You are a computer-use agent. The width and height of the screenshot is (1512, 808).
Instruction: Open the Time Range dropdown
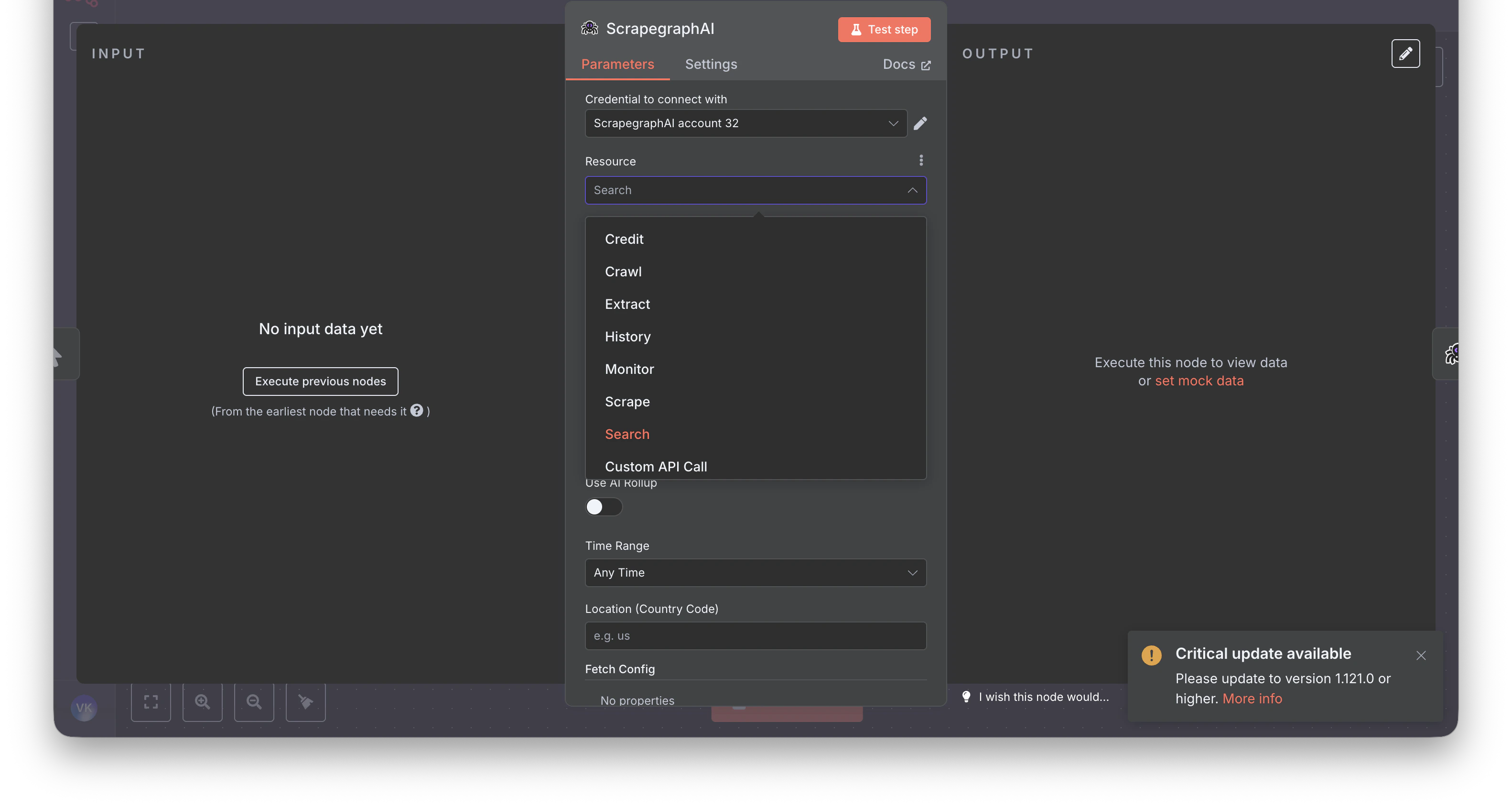click(756, 572)
